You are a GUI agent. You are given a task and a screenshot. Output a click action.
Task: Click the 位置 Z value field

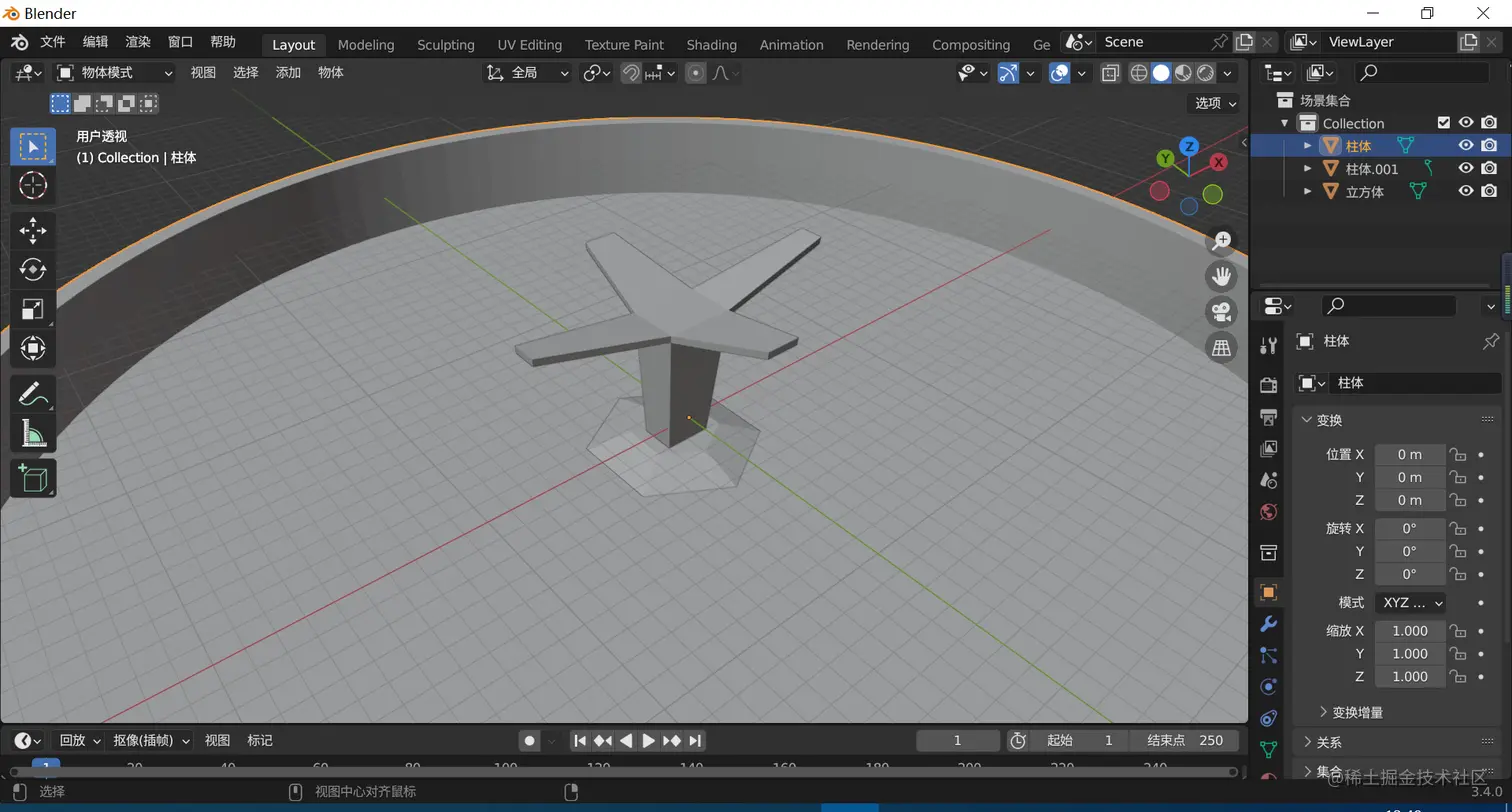pos(1410,500)
